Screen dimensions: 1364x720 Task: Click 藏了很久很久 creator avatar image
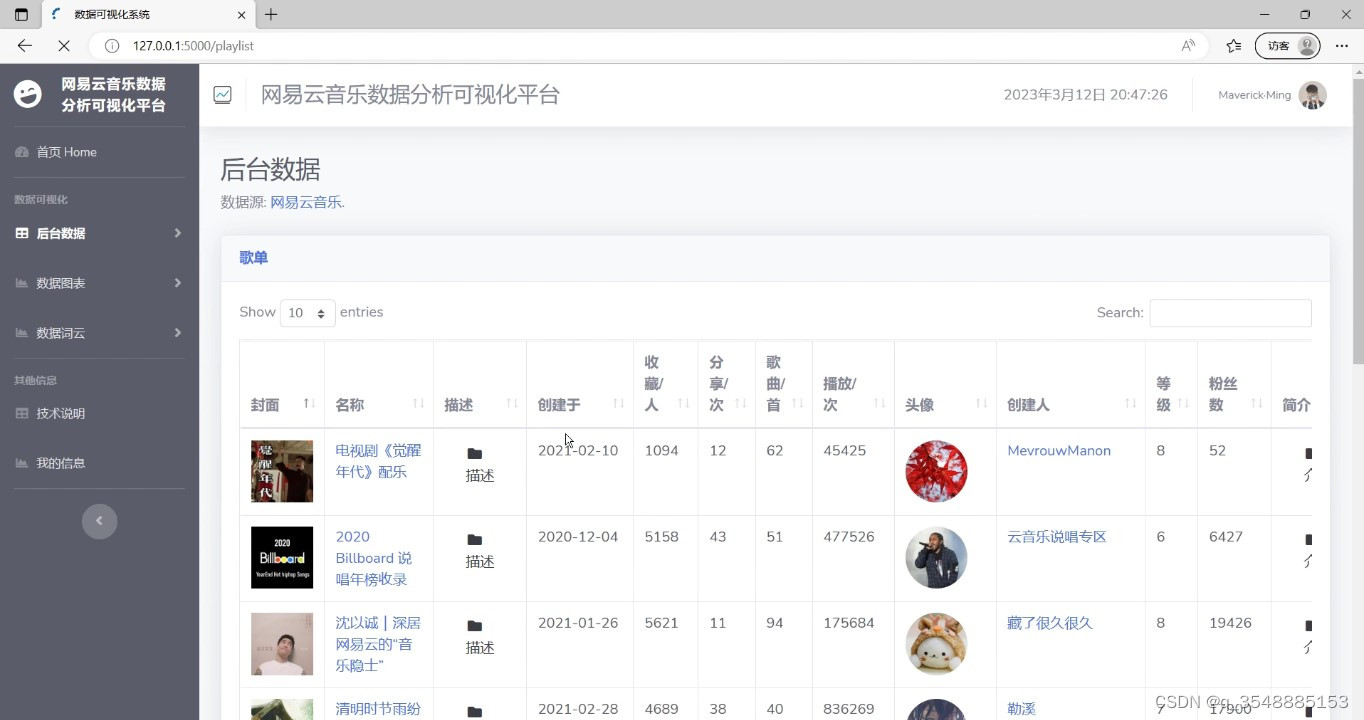[936, 643]
